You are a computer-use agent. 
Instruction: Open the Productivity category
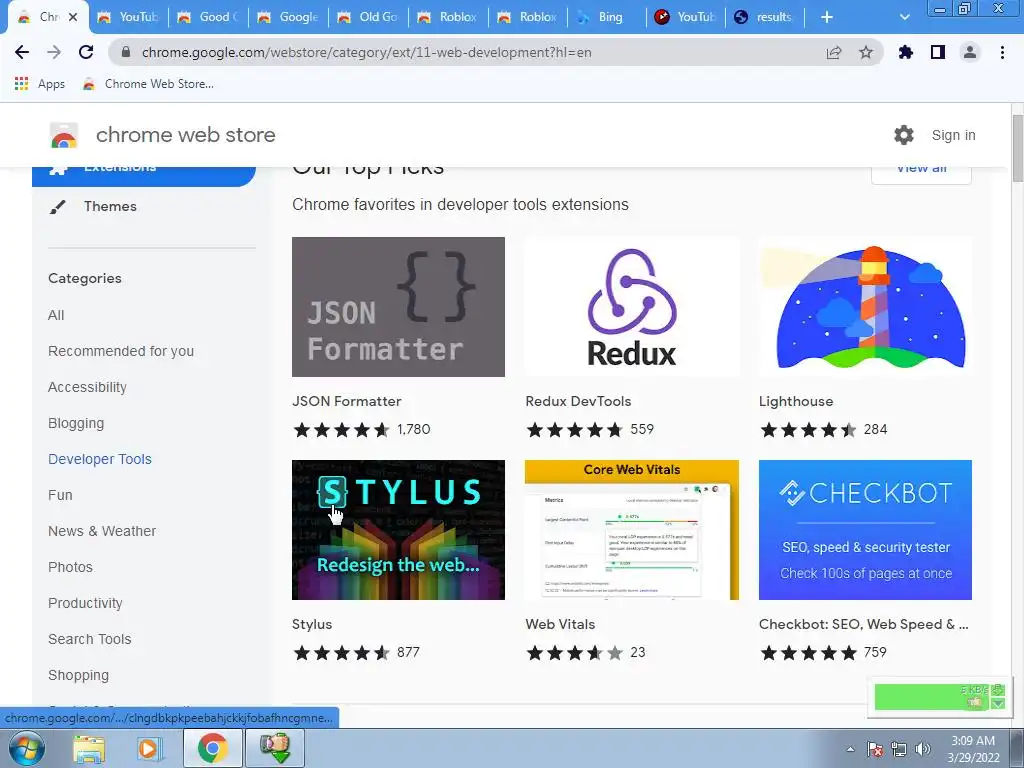[x=86, y=603]
